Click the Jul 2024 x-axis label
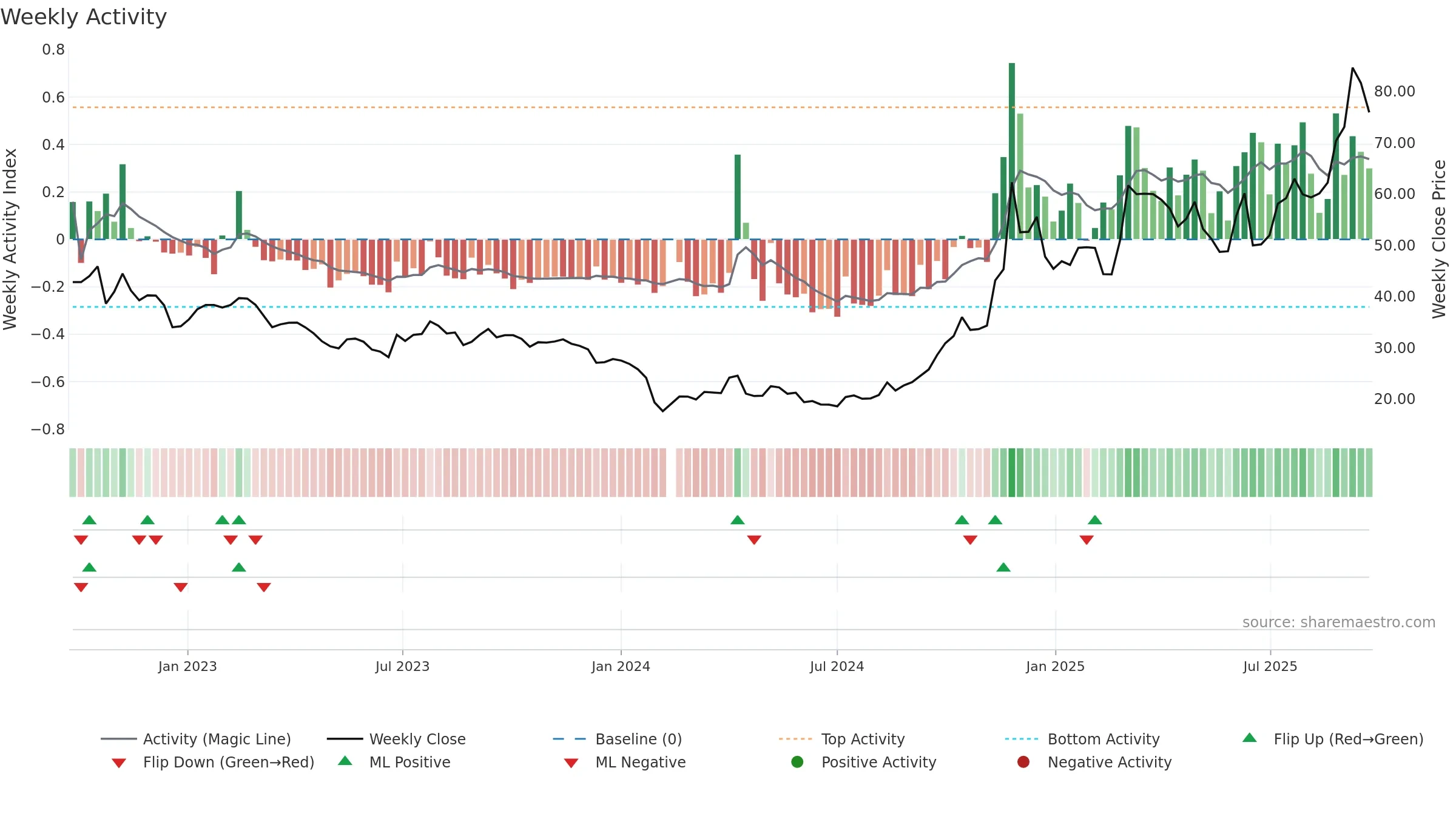Screen dimensions: 1456x819 [x=837, y=666]
